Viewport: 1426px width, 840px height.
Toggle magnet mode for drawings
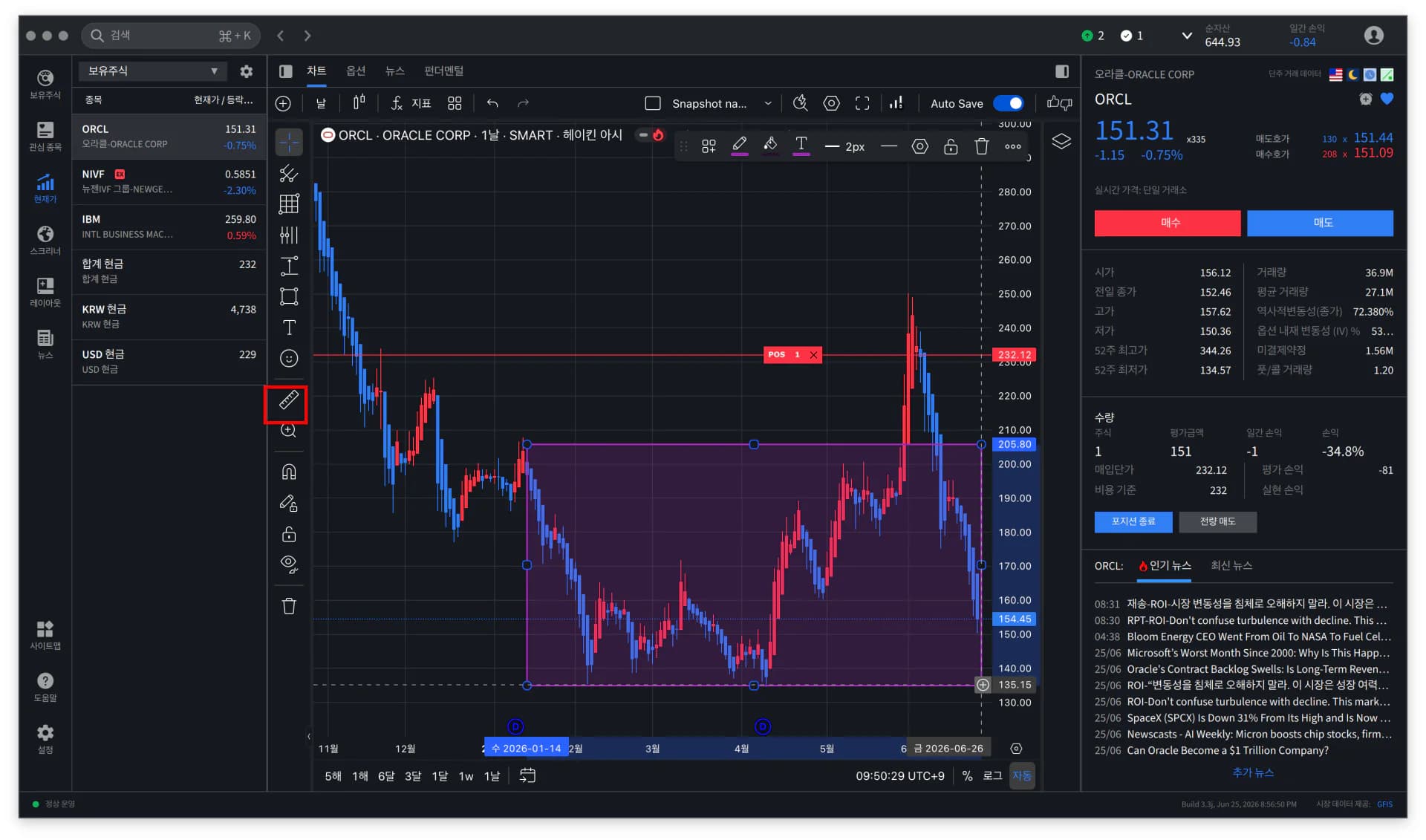[x=289, y=472]
